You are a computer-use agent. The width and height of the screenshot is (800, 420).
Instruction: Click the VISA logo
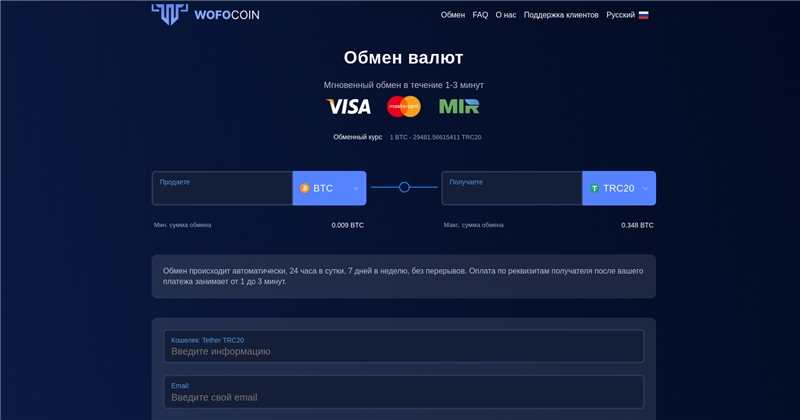coord(349,106)
